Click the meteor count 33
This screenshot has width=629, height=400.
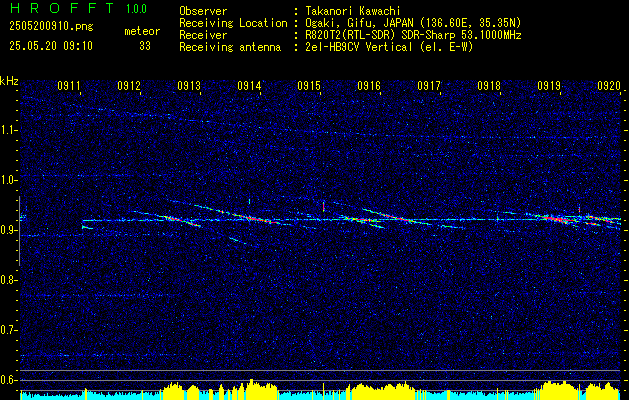click(145, 46)
